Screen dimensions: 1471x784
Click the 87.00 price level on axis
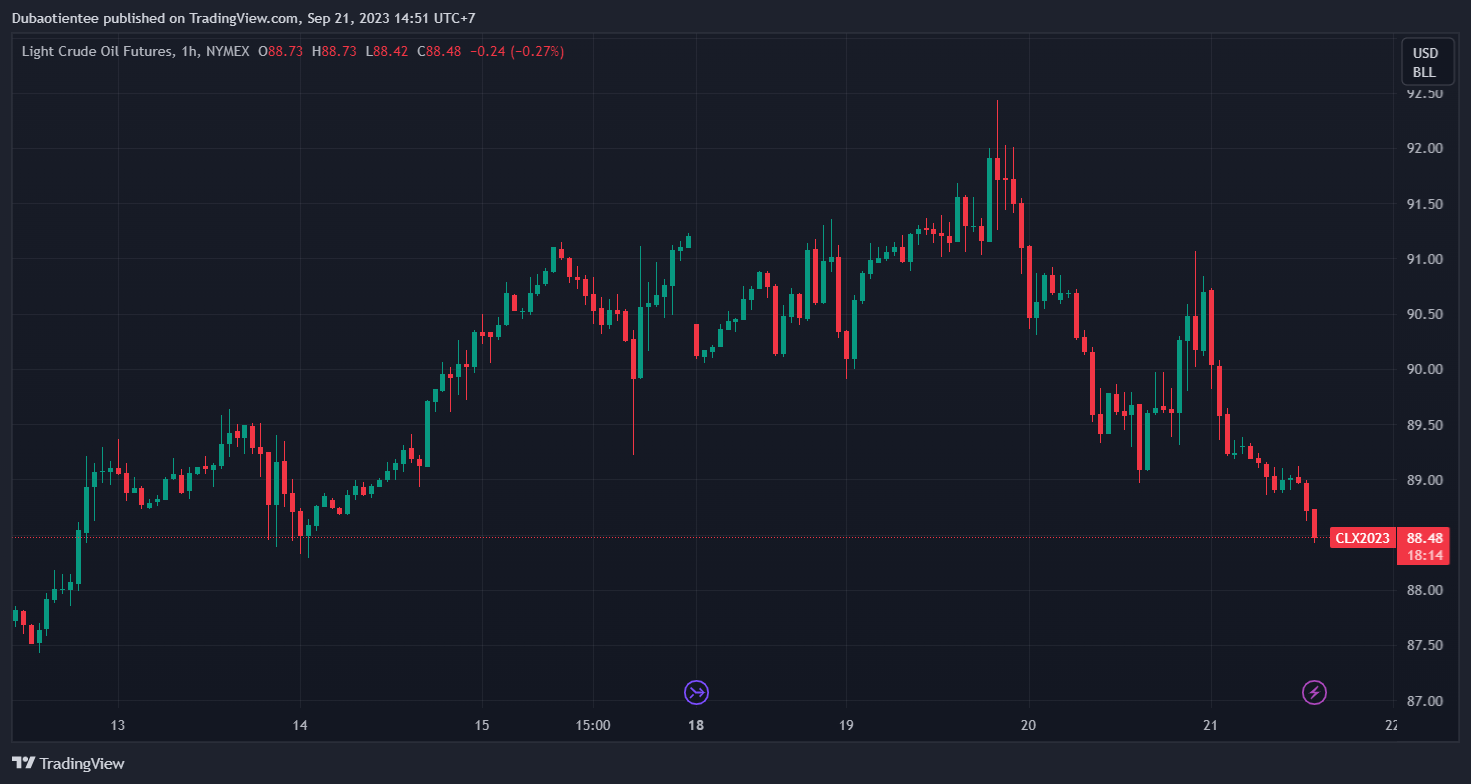click(1424, 701)
